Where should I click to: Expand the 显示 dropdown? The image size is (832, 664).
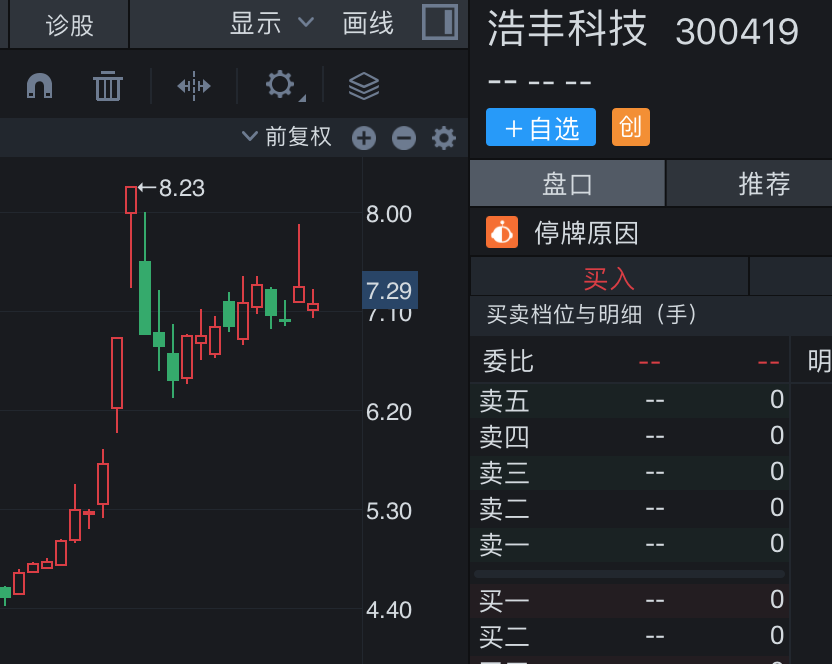[x=271, y=23]
